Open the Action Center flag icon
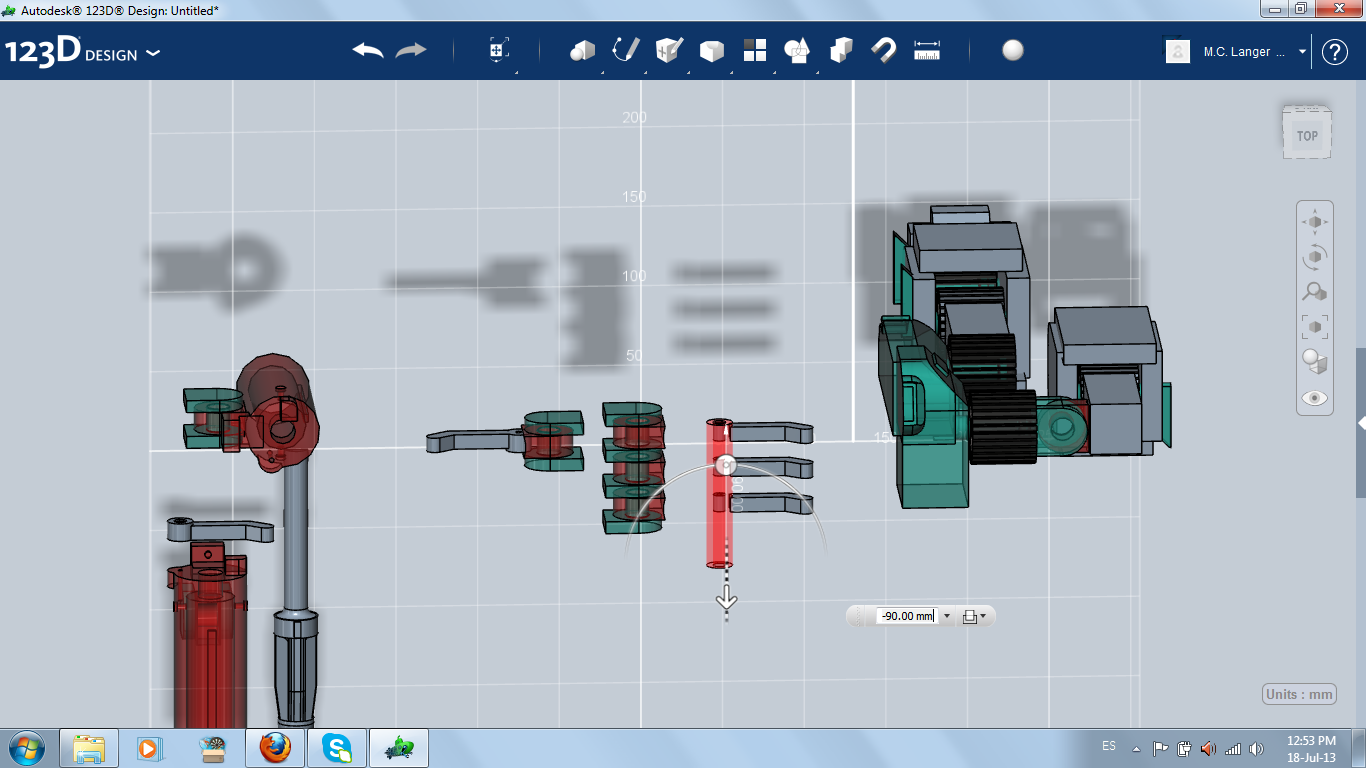 [1160, 748]
